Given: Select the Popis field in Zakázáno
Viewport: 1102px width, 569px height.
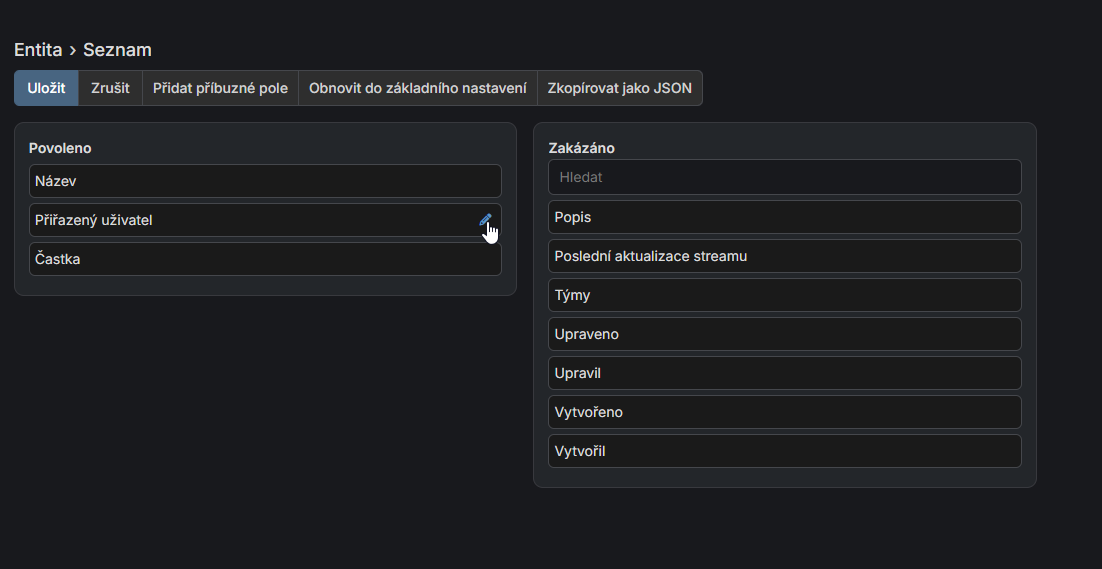Looking at the screenshot, I should (x=784, y=217).
